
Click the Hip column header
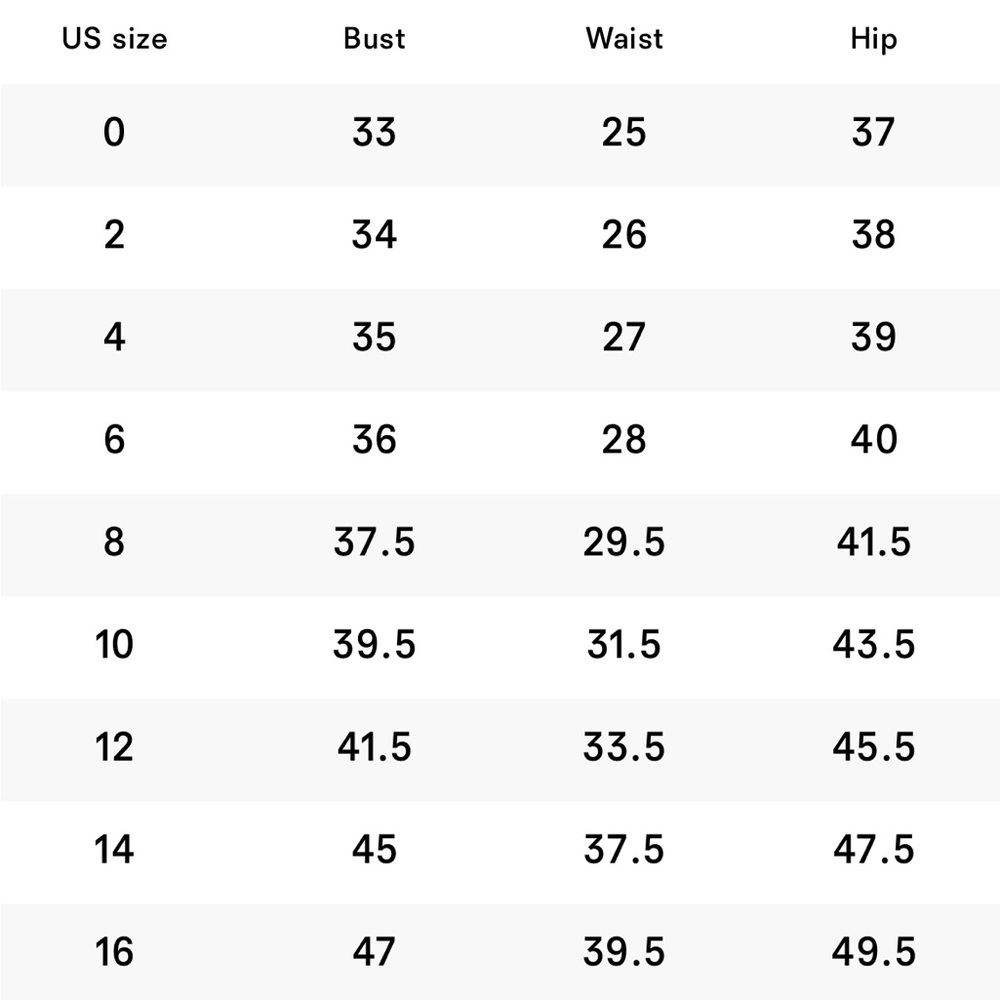coord(874,40)
